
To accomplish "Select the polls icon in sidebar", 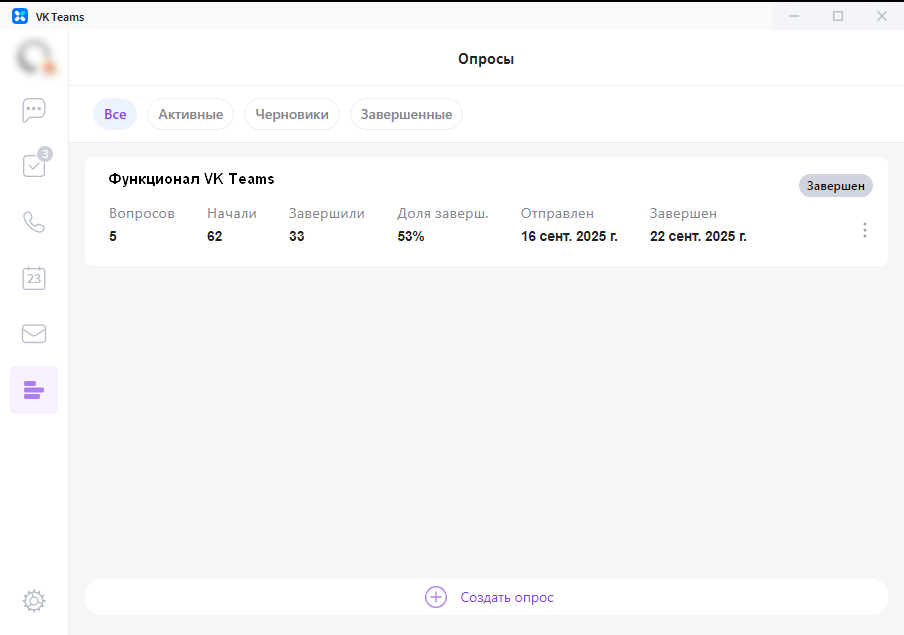I will [34, 390].
